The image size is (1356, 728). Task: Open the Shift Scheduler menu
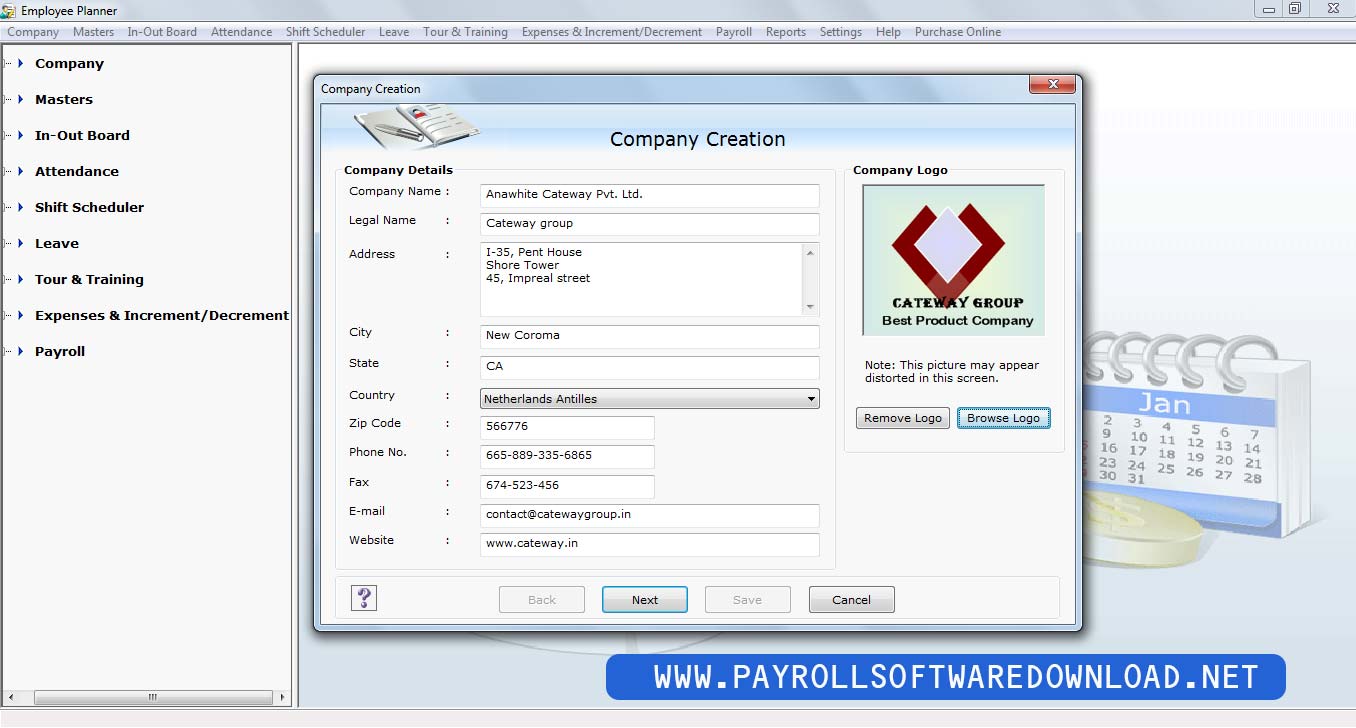(x=325, y=32)
